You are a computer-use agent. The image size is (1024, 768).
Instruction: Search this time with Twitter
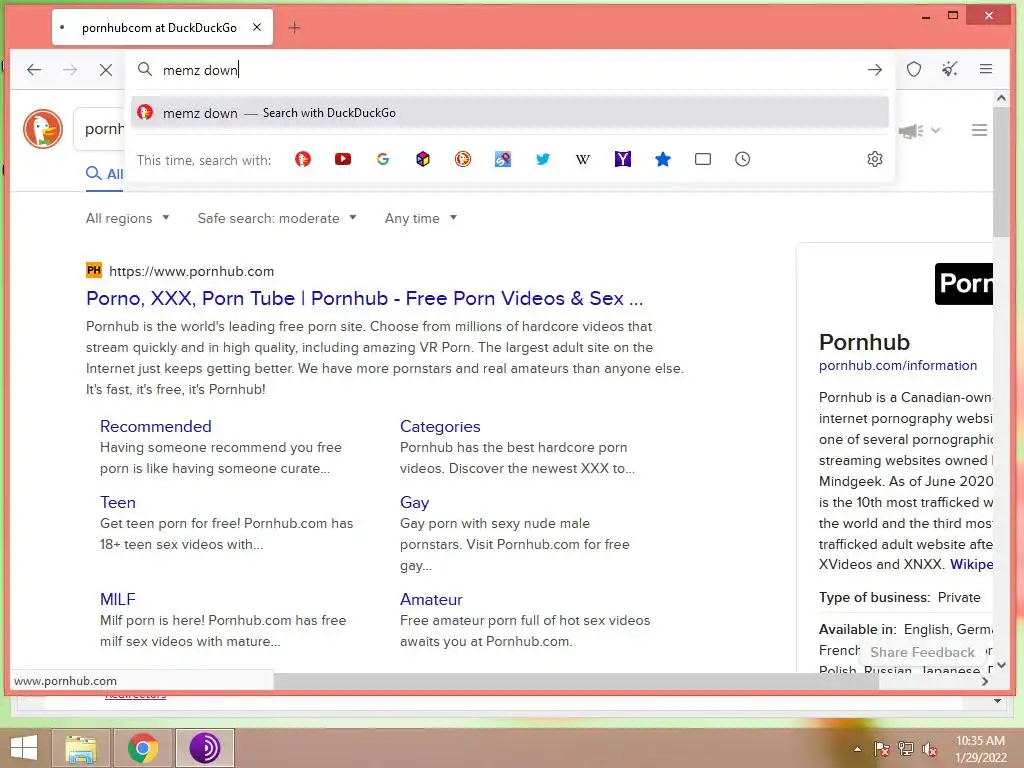pyautogui.click(x=543, y=159)
